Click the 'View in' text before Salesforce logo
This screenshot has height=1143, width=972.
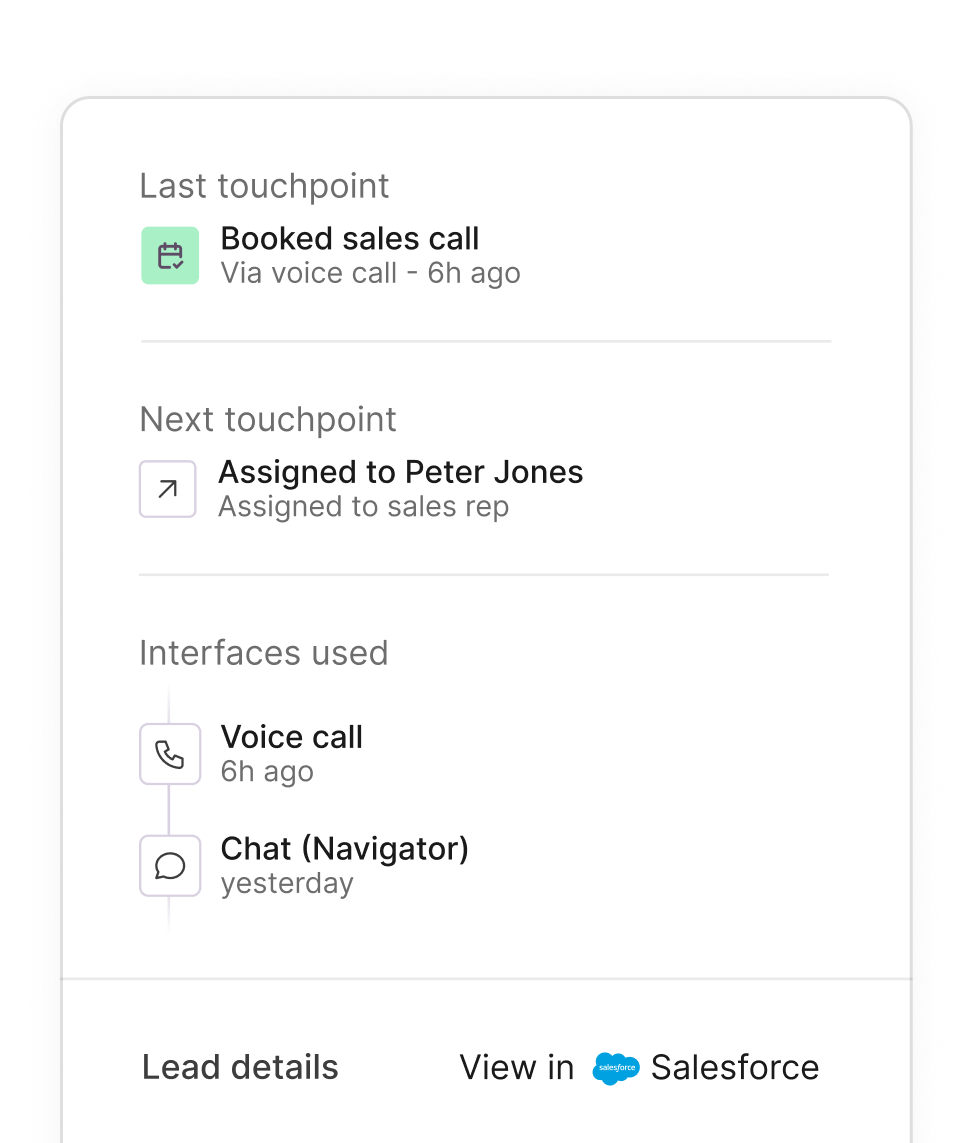pos(517,1068)
